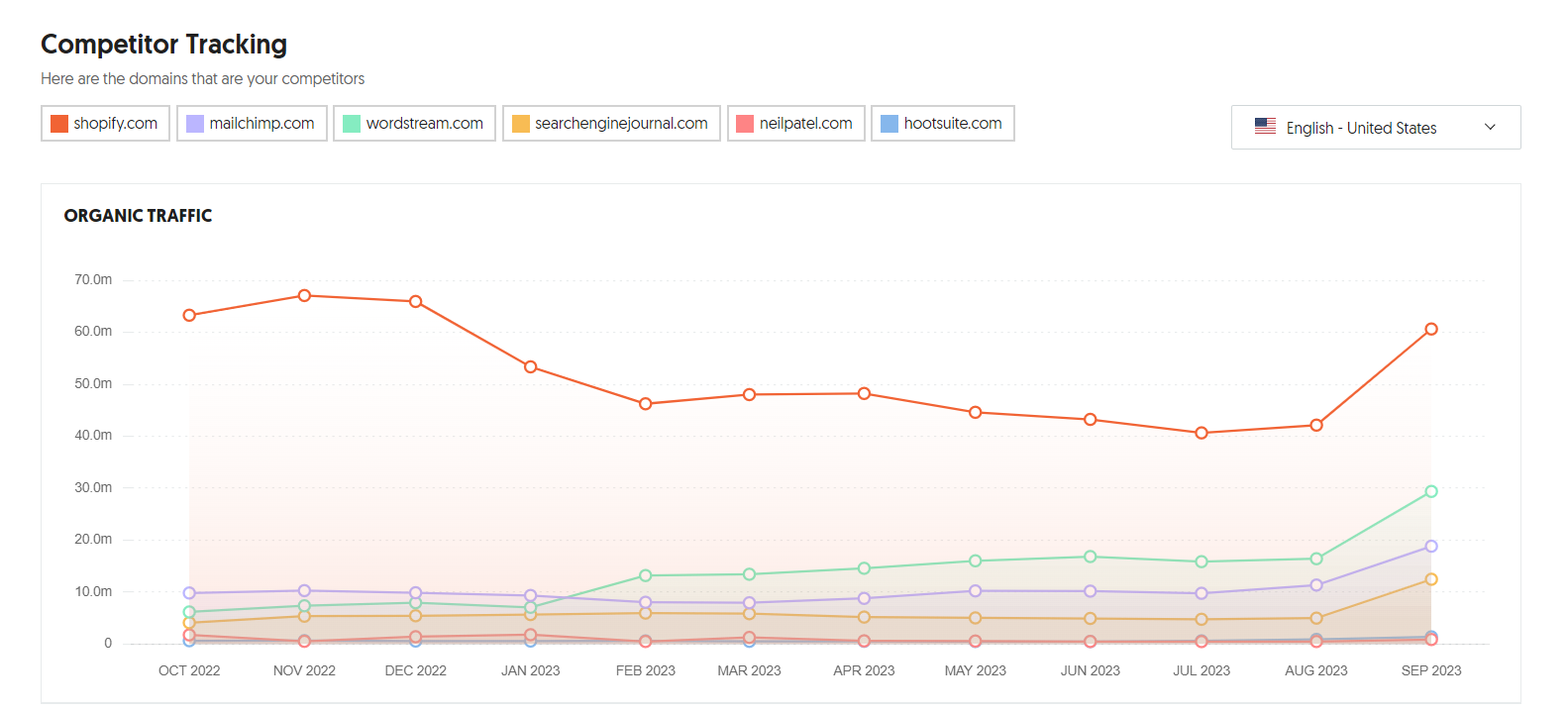Select shopify NOV 2022 peak data point
The width and height of the screenshot is (1568, 713).
304,296
